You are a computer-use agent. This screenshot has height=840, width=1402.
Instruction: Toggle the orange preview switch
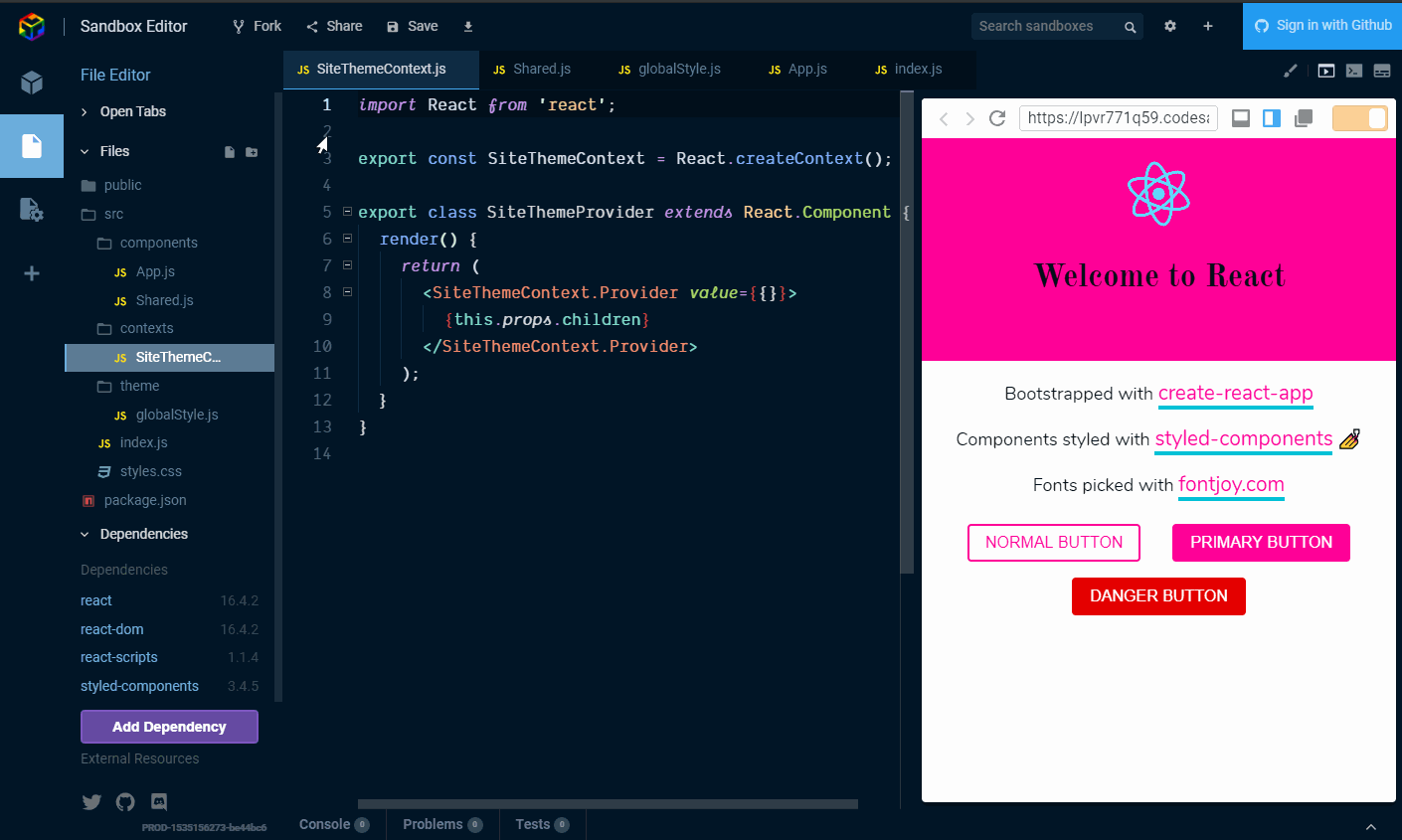point(1359,118)
